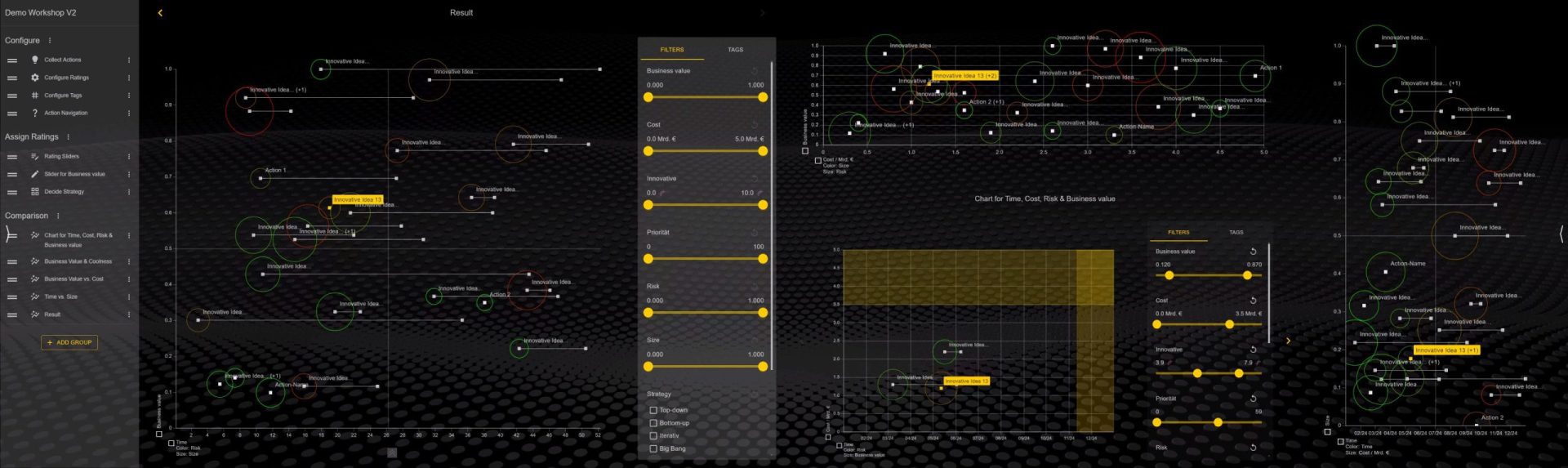Click the highlighted Innovative Idea 13 label in left chart

357,199
